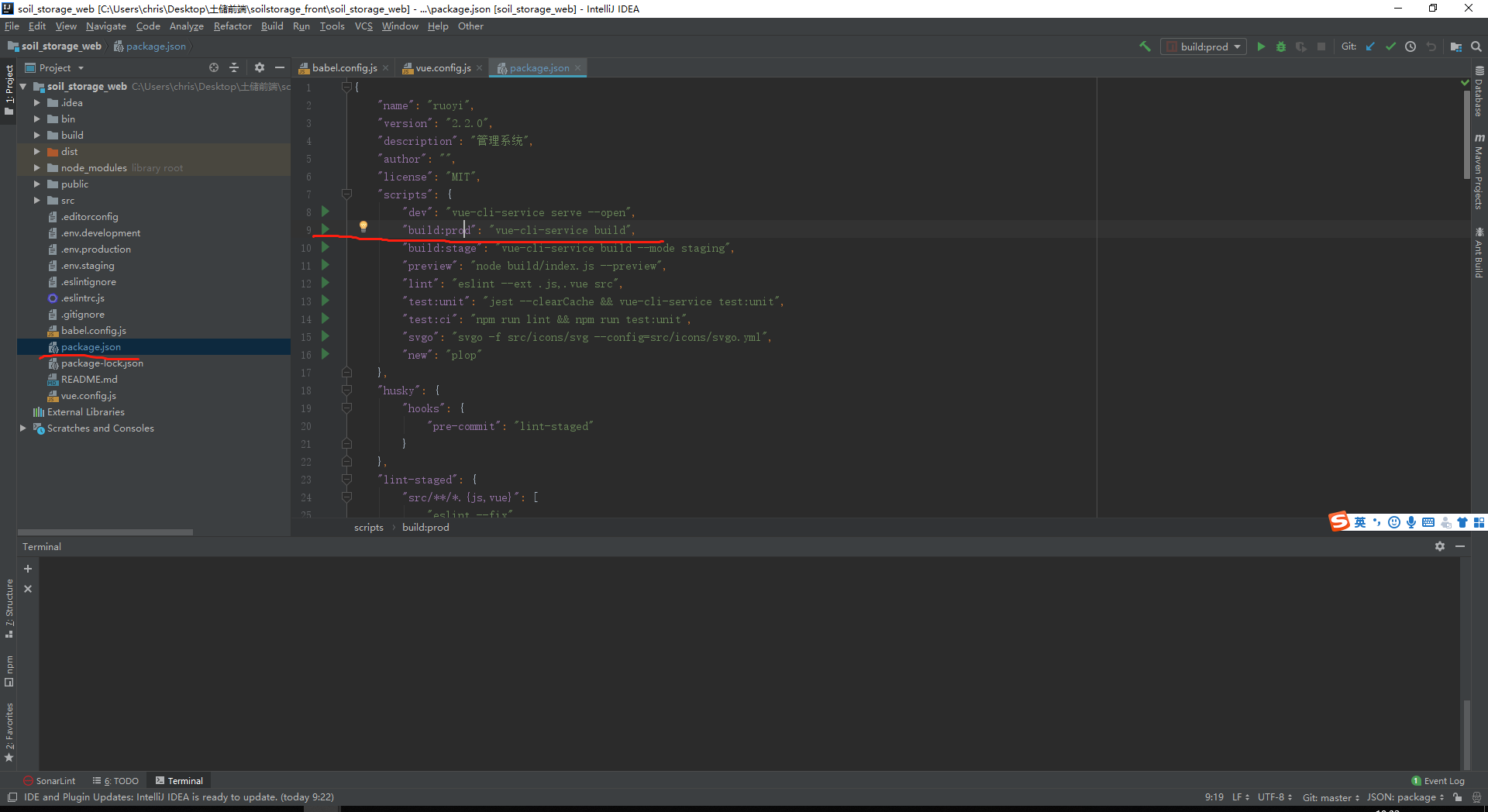Open Project panel settings gear

click(x=260, y=68)
